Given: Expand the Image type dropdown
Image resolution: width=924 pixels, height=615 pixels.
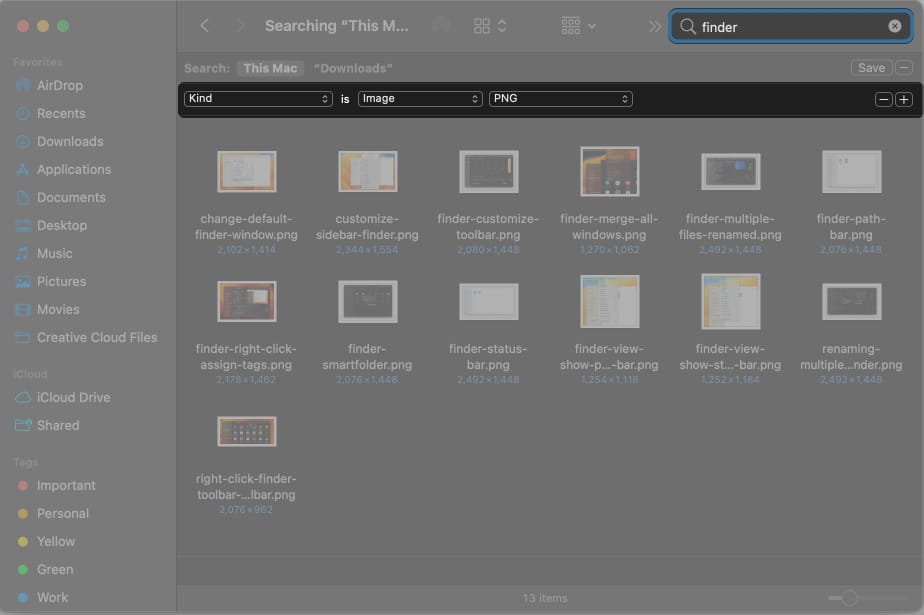Looking at the screenshot, I should coord(420,99).
